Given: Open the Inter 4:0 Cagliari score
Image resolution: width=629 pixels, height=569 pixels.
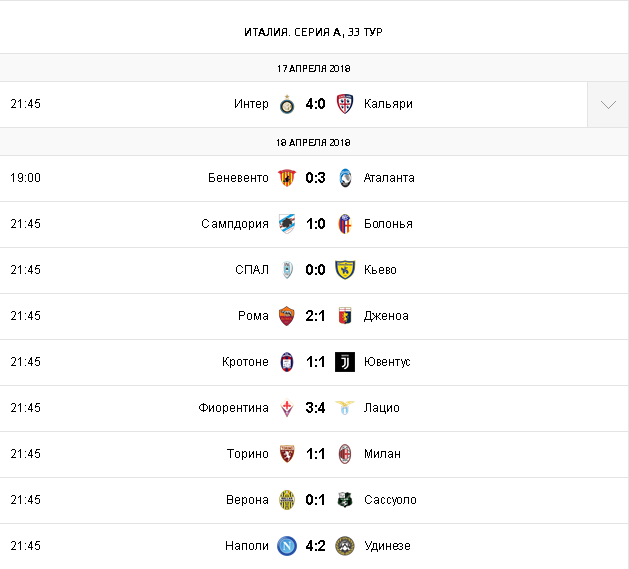Looking at the screenshot, I should [x=316, y=104].
